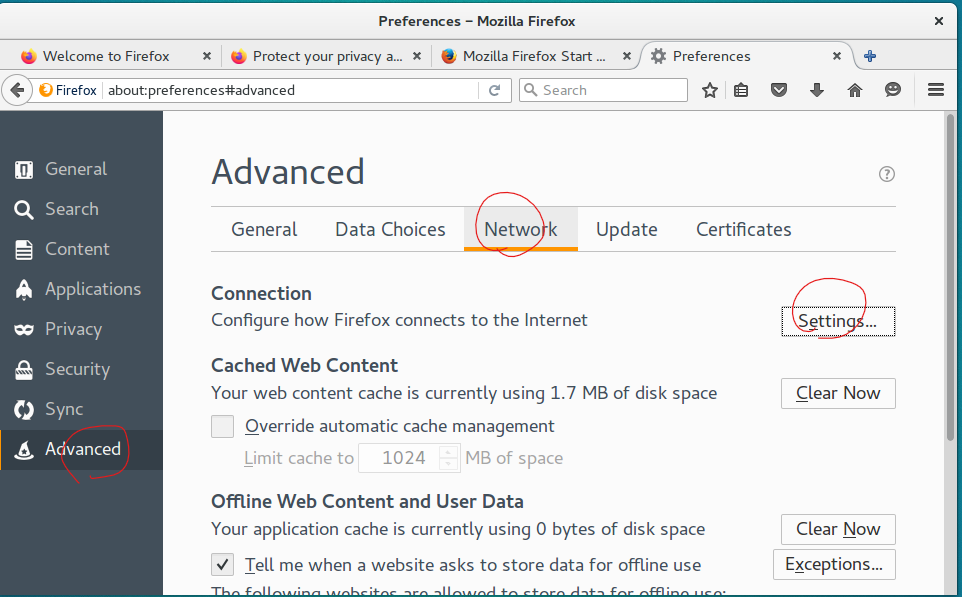Open connection Settings button

pyautogui.click(x=838, y=322)
